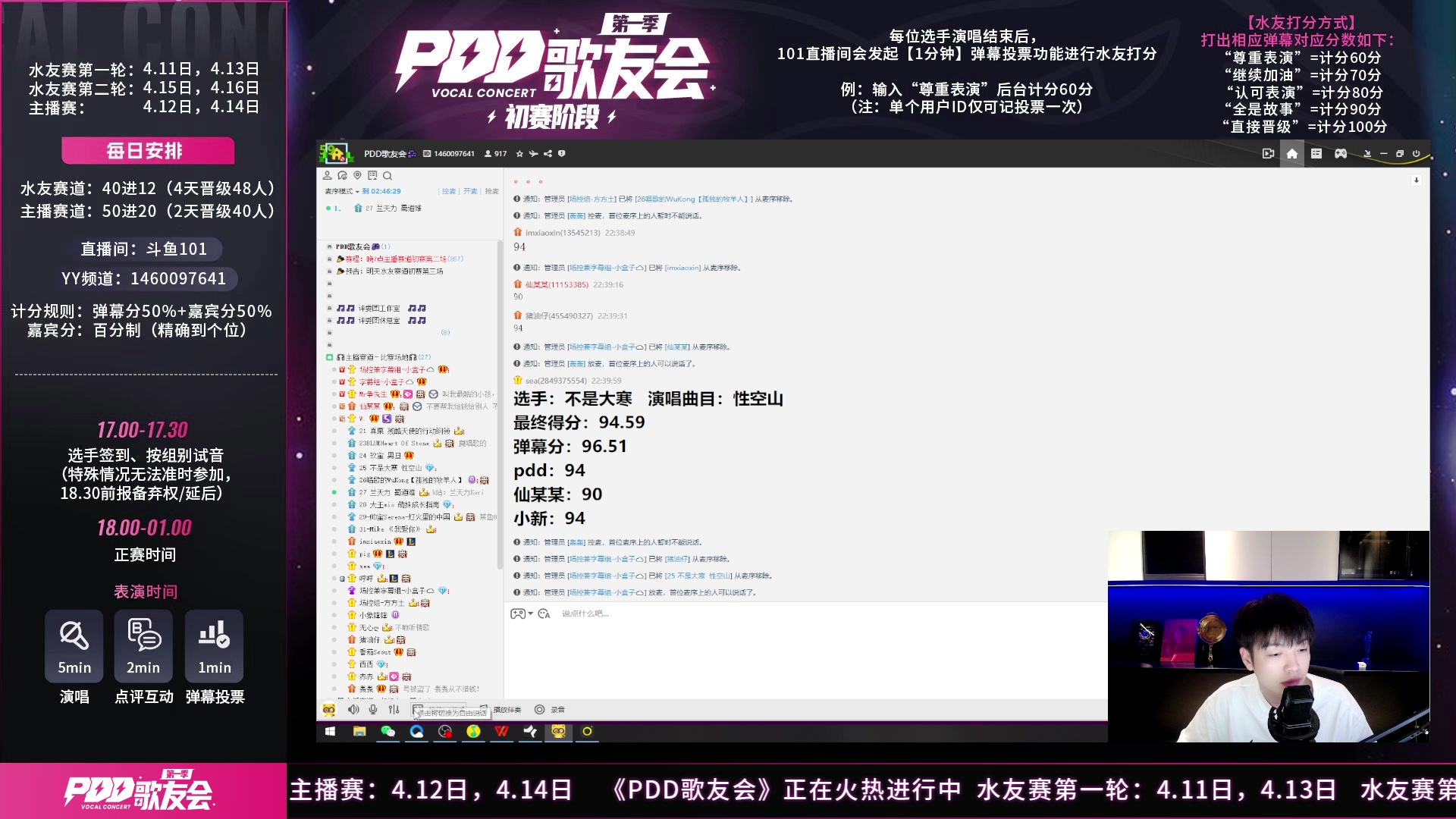Select user 24 玫宝 男日

pos(380,456)
